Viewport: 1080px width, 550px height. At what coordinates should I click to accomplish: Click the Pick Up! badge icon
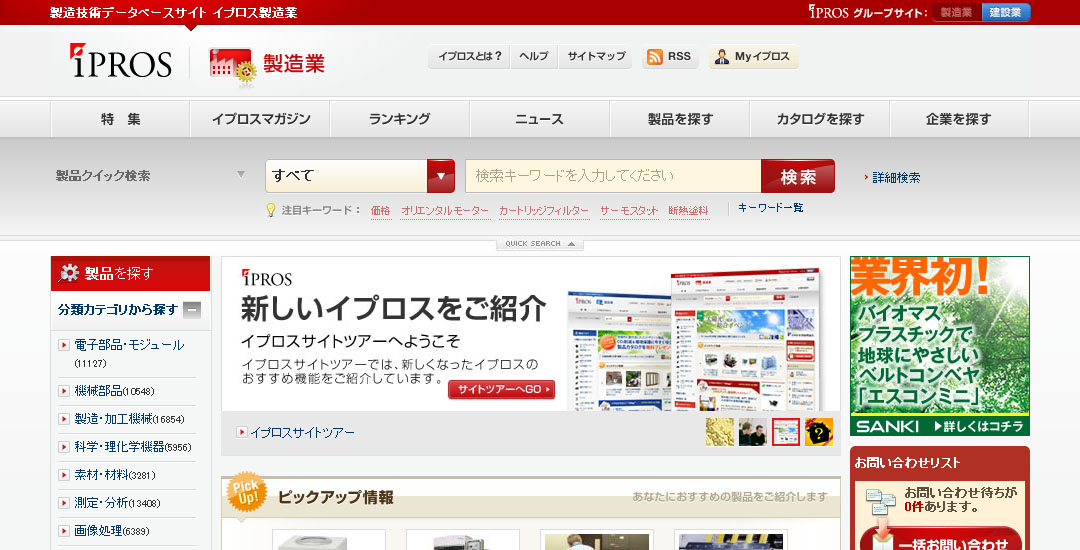[247, 491]
